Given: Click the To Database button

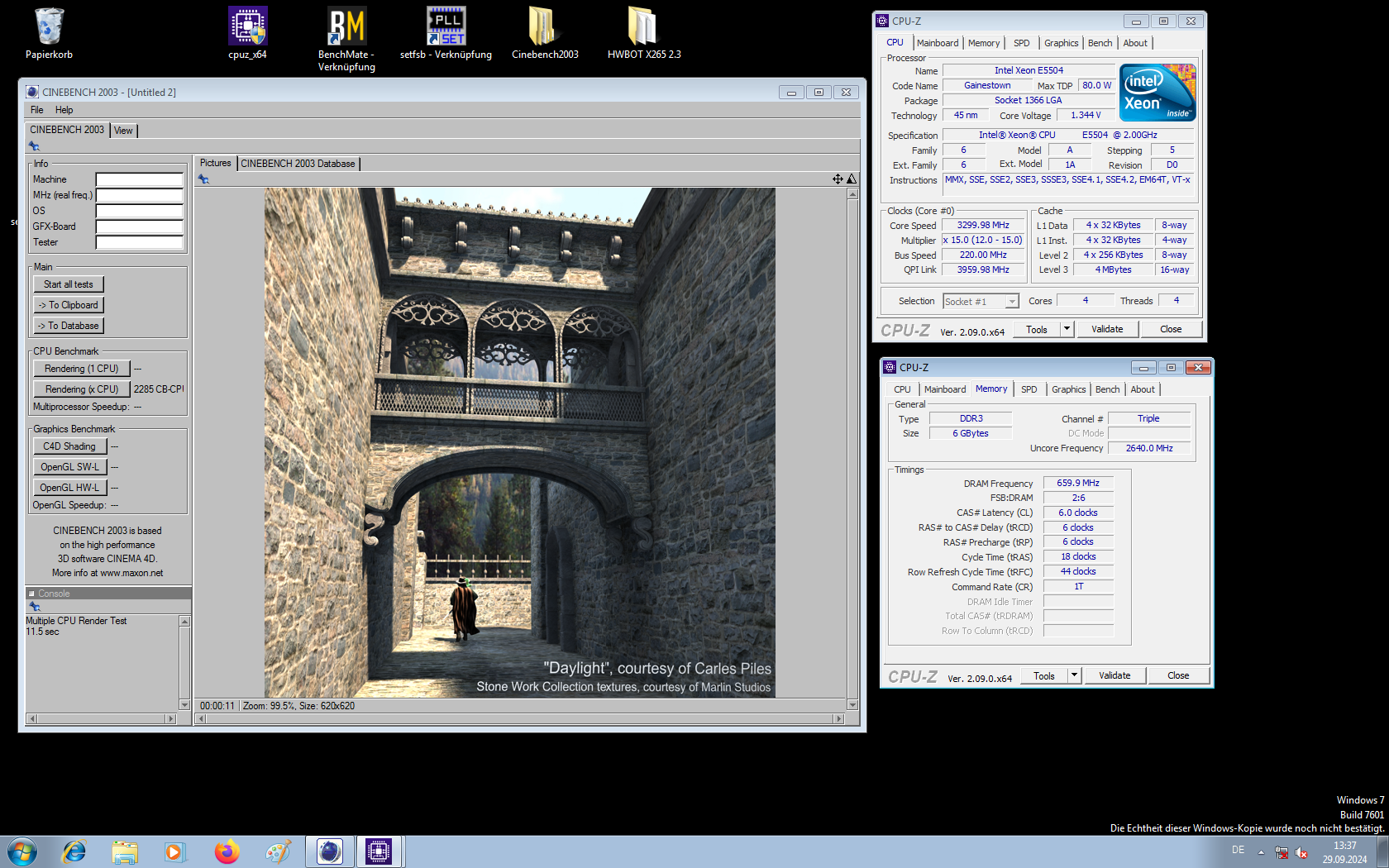Looking at the screenshot, I should tap(69, 326).
